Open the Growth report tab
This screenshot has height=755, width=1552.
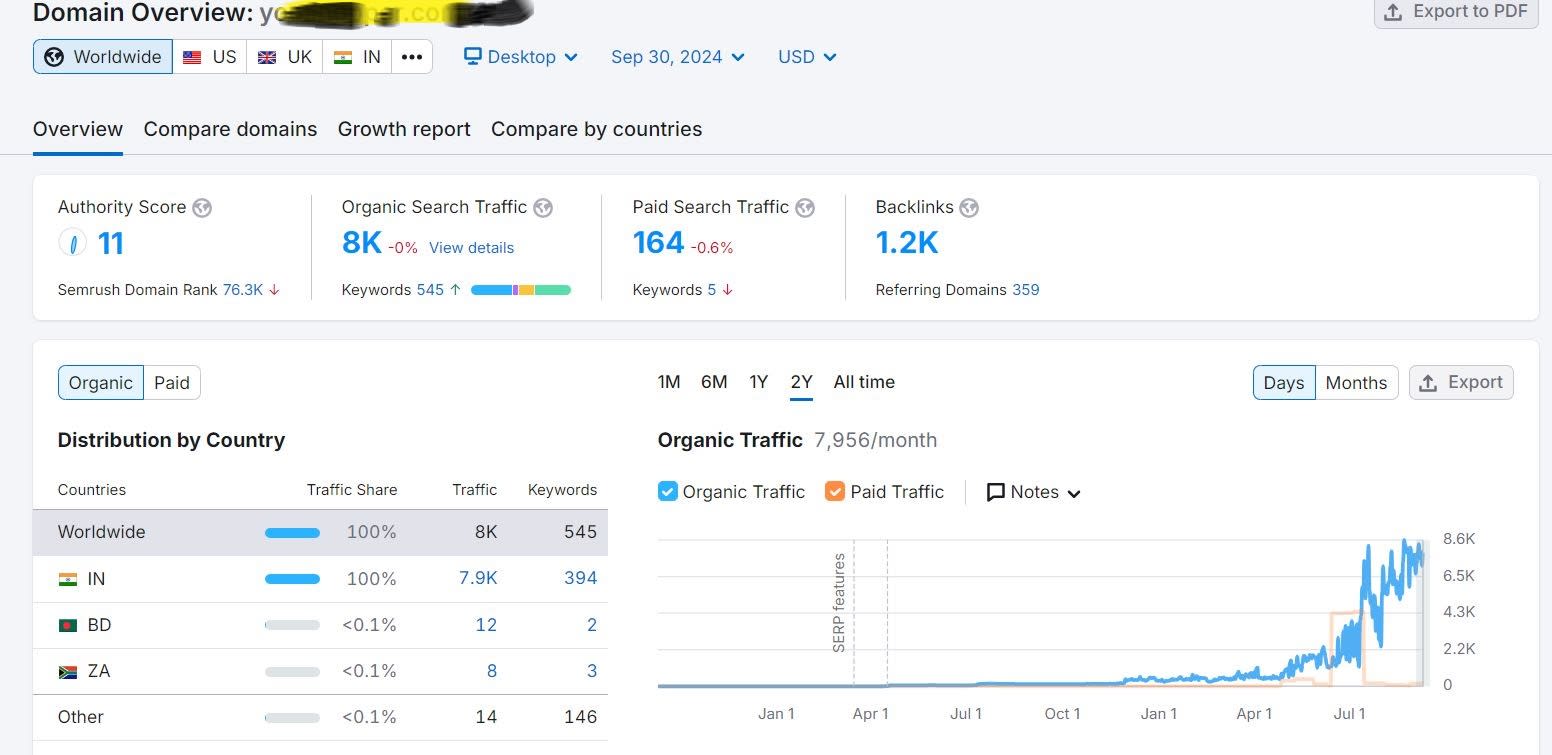[404, 129]
